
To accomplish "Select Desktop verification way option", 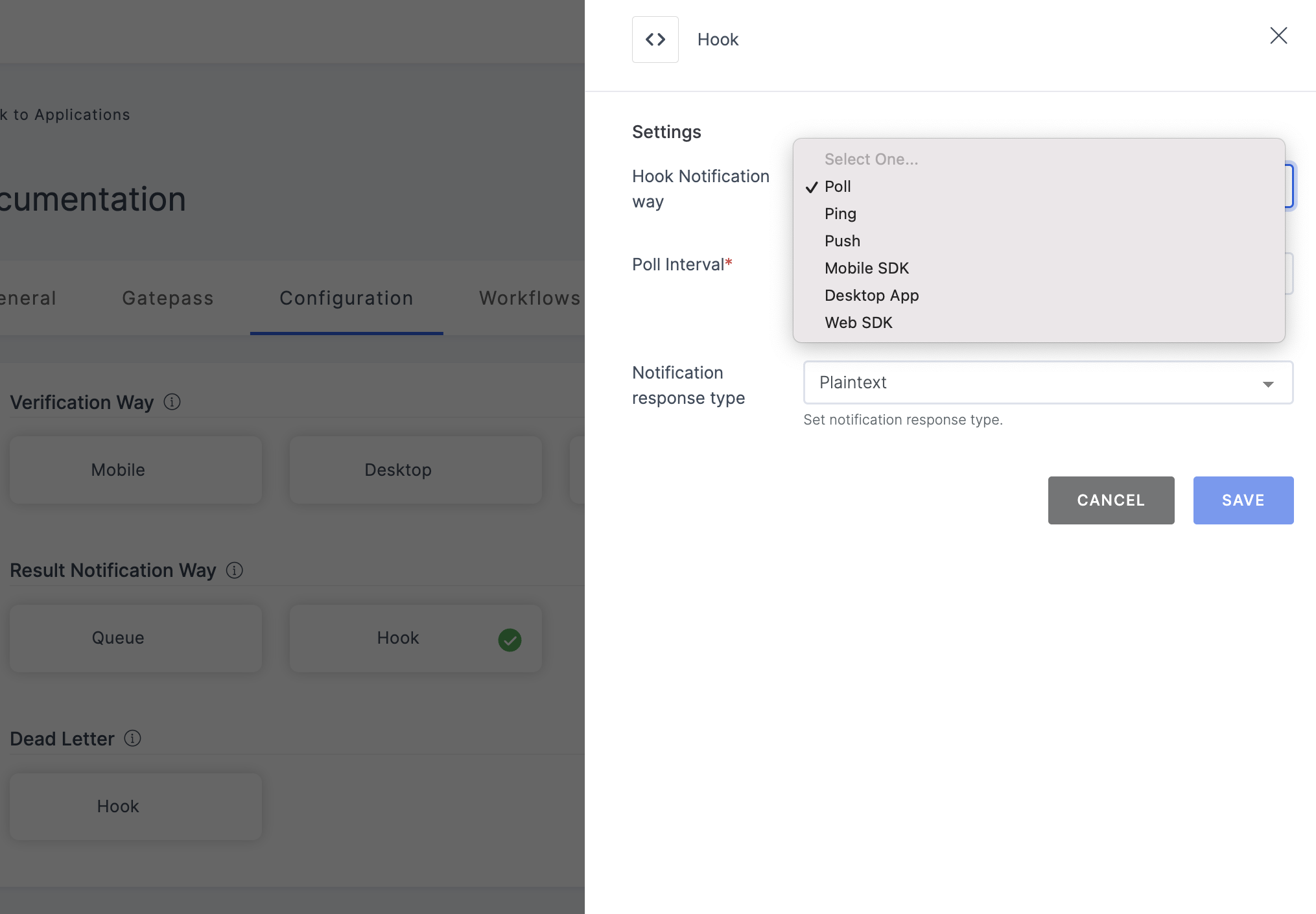I will pyautogui.click(x=397, y=468).
